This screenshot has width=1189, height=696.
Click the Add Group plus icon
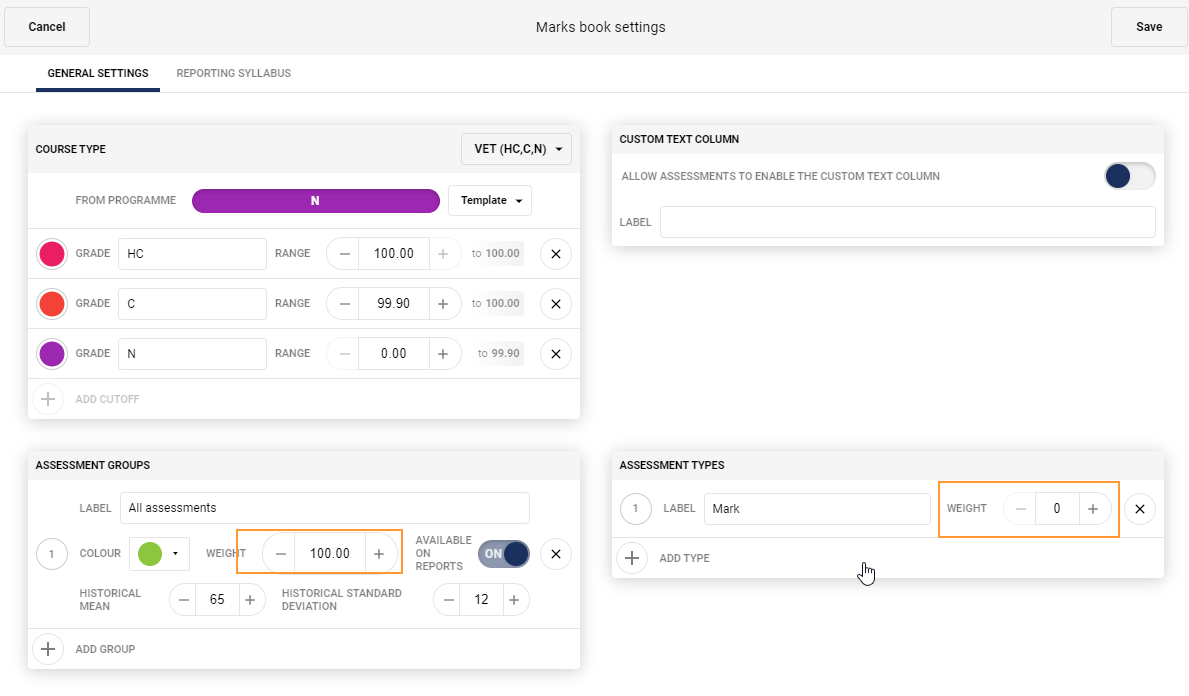pos(48,648)
